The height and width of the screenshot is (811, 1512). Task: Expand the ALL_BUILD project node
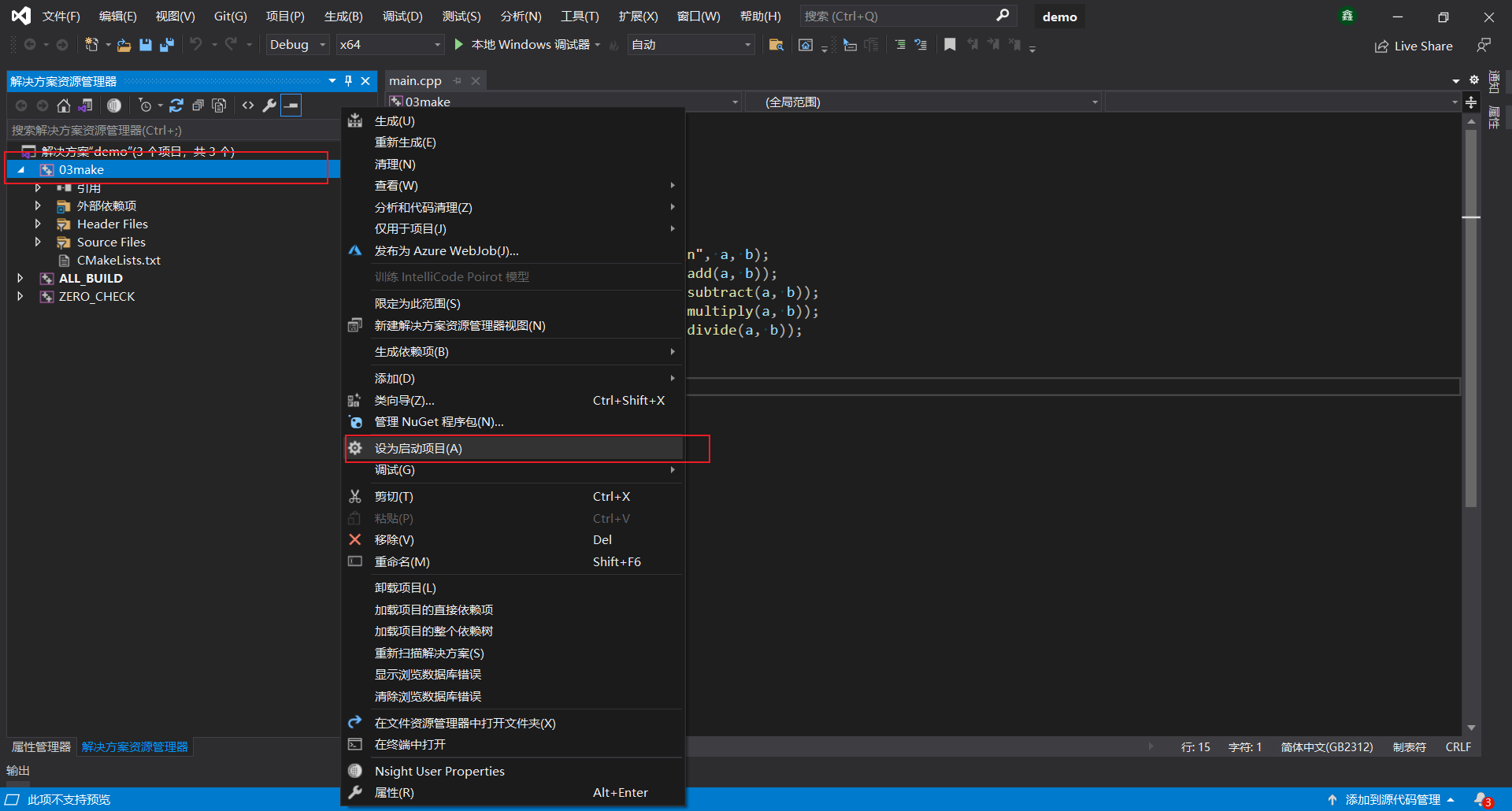point(20,279)
